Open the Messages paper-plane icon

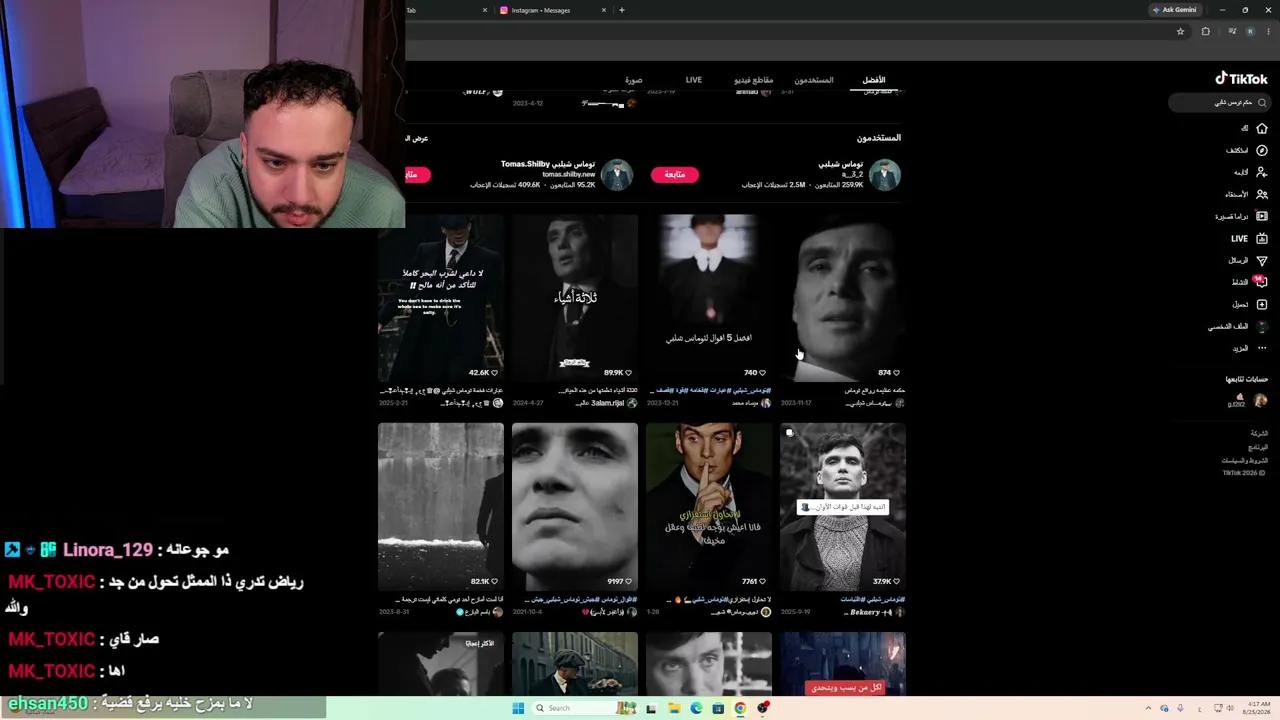[x=1261, y=260]
